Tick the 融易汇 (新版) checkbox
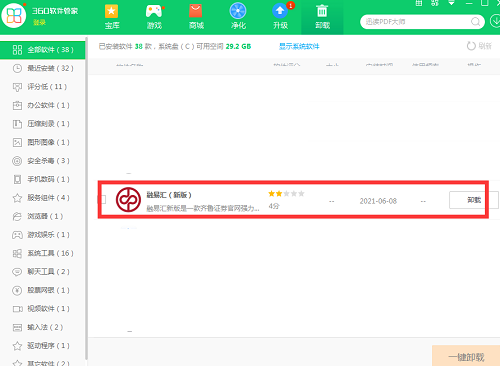Image resolution: width=500 pixels, height=366 pixels. tap(103, 199)
